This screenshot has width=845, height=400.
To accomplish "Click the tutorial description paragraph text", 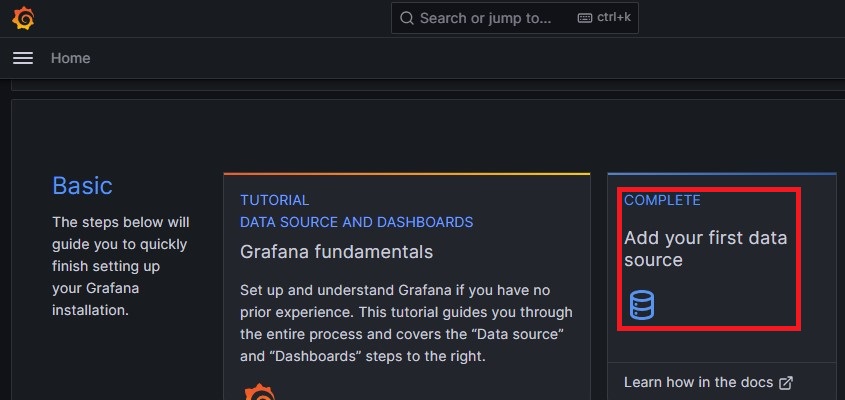I will [x=406, y=323].
